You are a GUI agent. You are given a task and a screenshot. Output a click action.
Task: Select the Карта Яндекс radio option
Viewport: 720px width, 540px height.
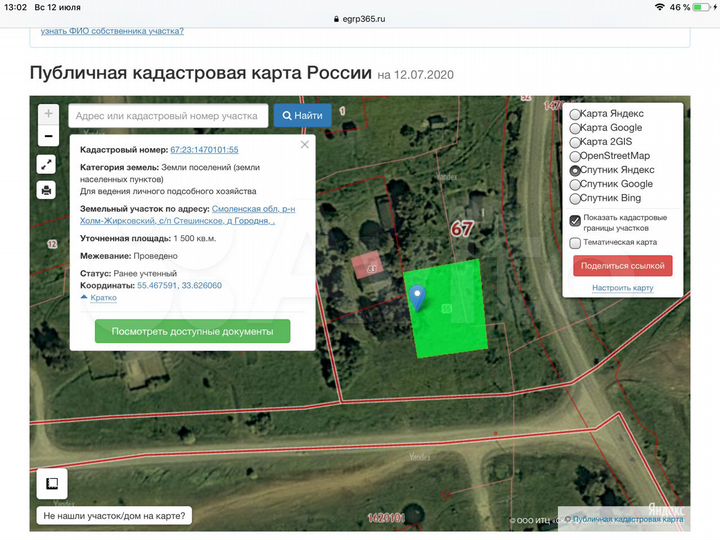tap(575, 114)
